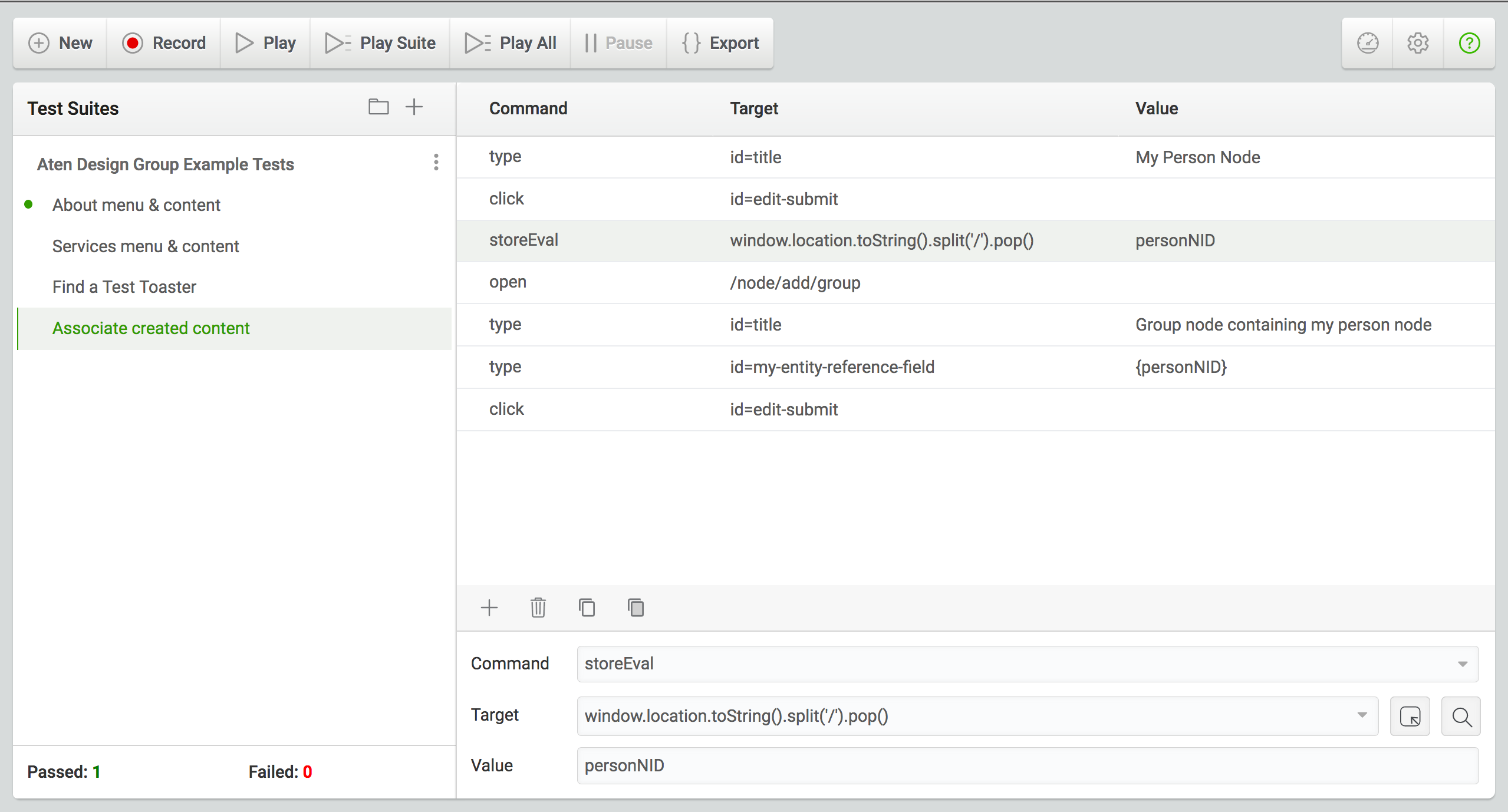Click the Value column header
Image resolution: width=1508 pixels, height=812 pixels.
click(1157, 108)
